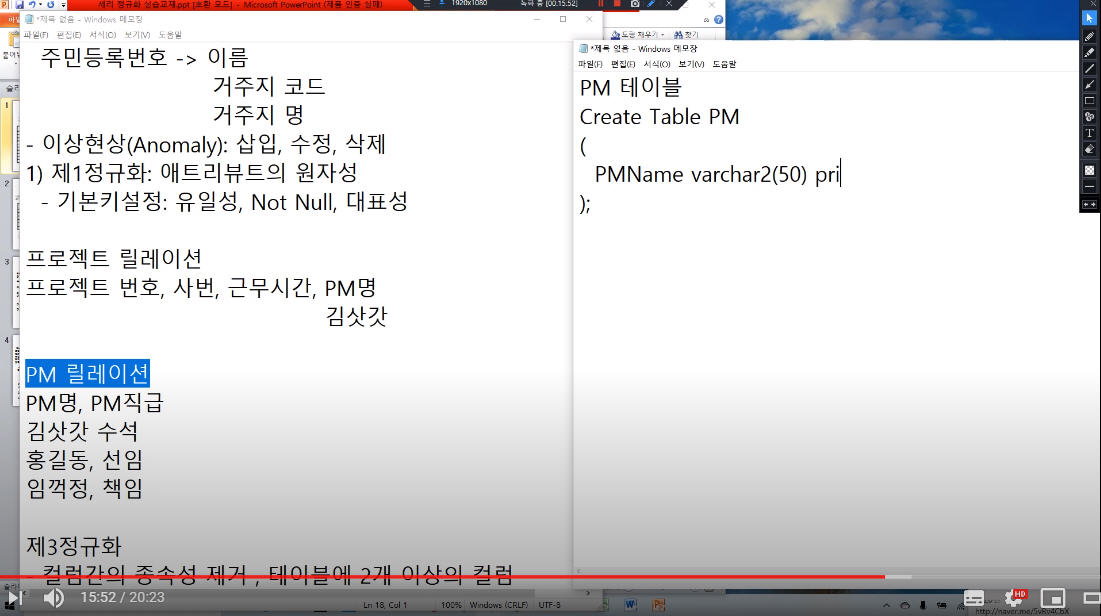
Task: Expand the system tray hidden icons chevron
Action: (886, 605)
